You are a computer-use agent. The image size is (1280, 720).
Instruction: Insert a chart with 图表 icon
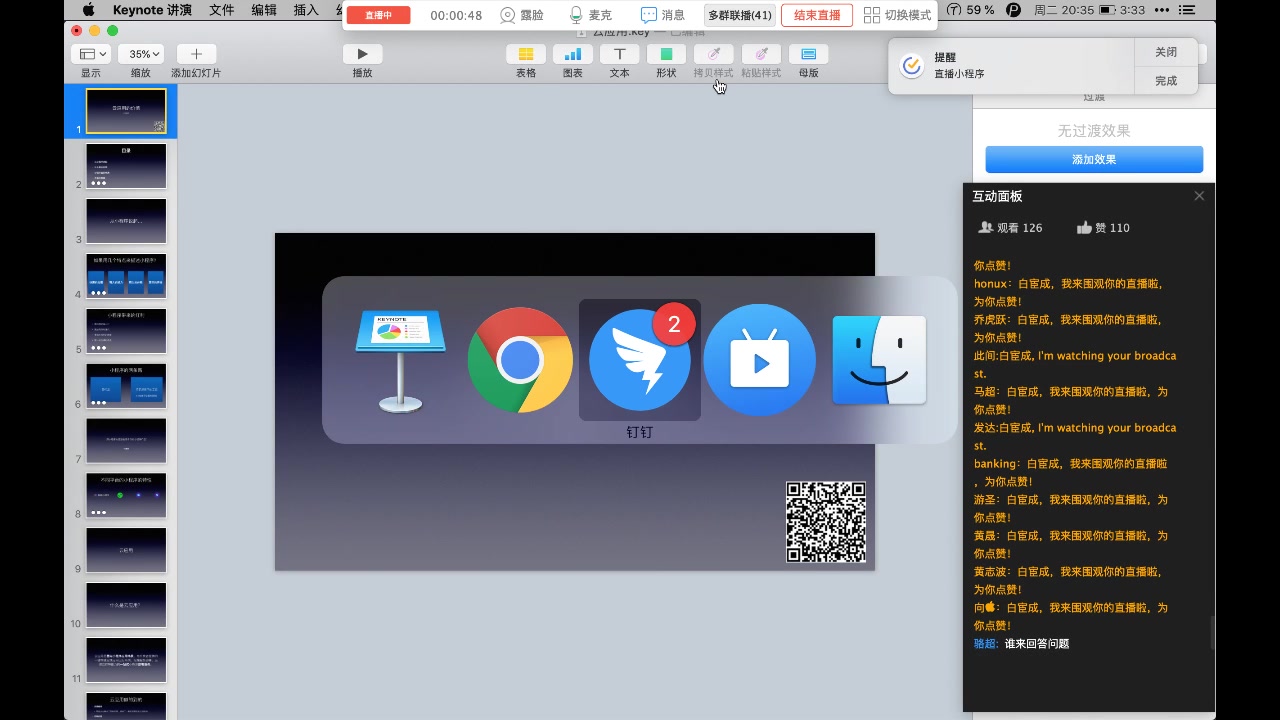[573, 54]
